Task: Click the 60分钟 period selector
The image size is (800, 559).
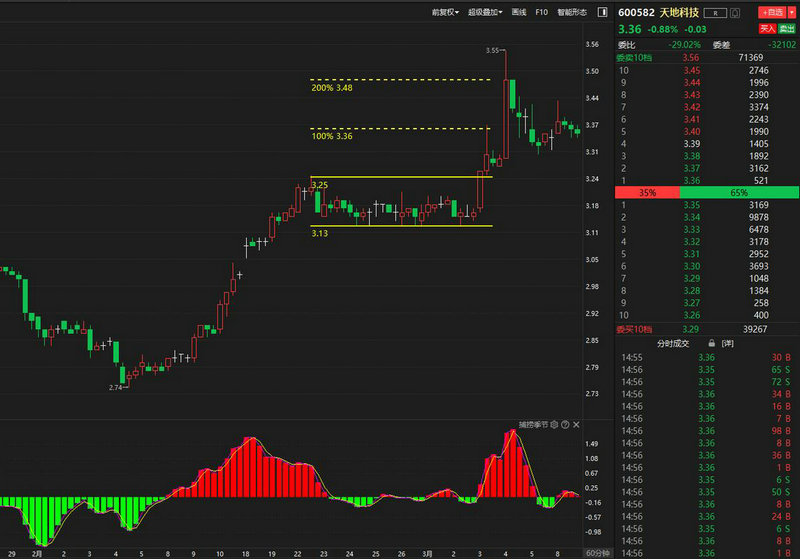Action: pos(597,552)
